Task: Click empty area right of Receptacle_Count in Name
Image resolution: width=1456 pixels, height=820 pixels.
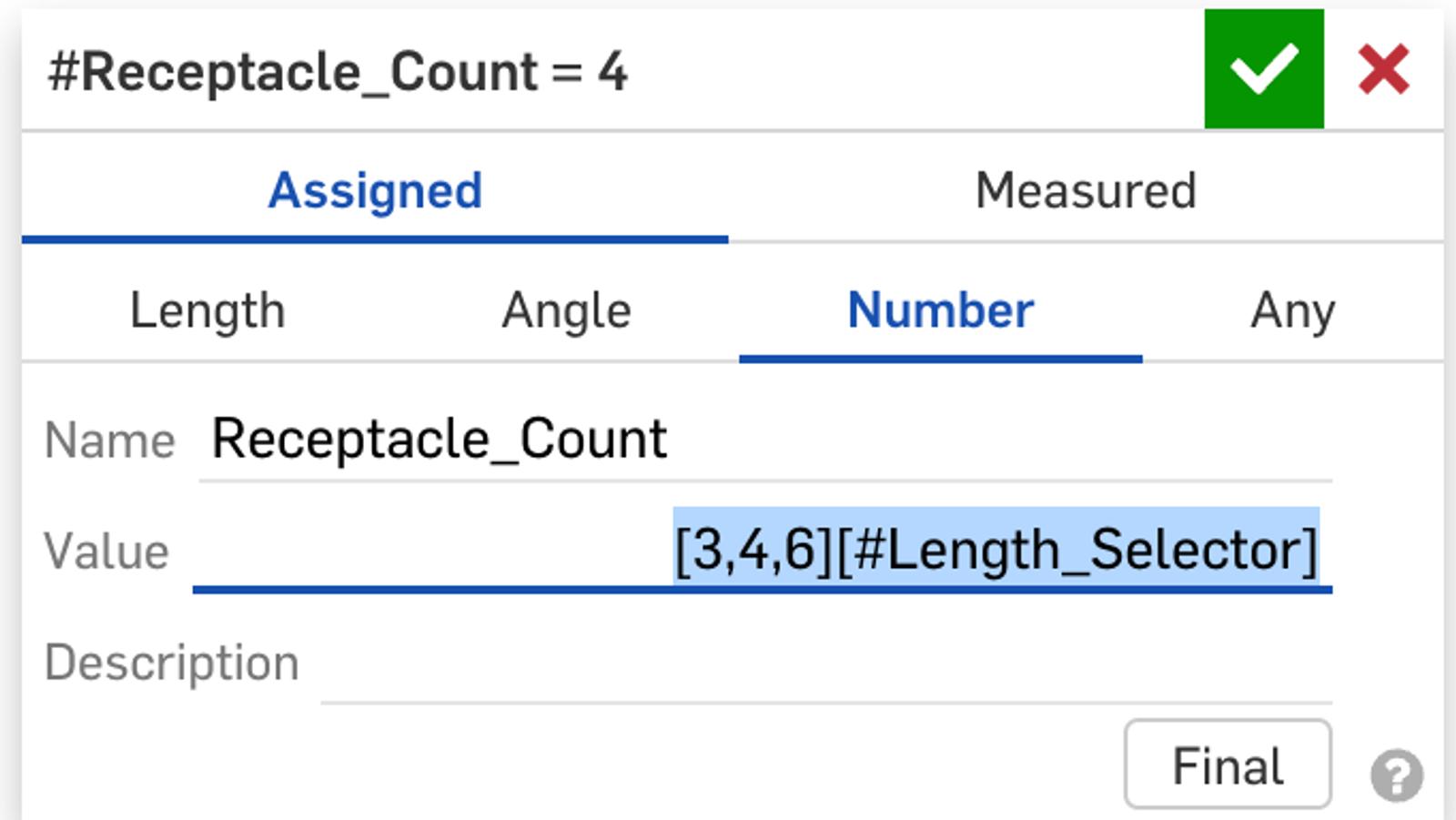Action: click(1001, 441)
